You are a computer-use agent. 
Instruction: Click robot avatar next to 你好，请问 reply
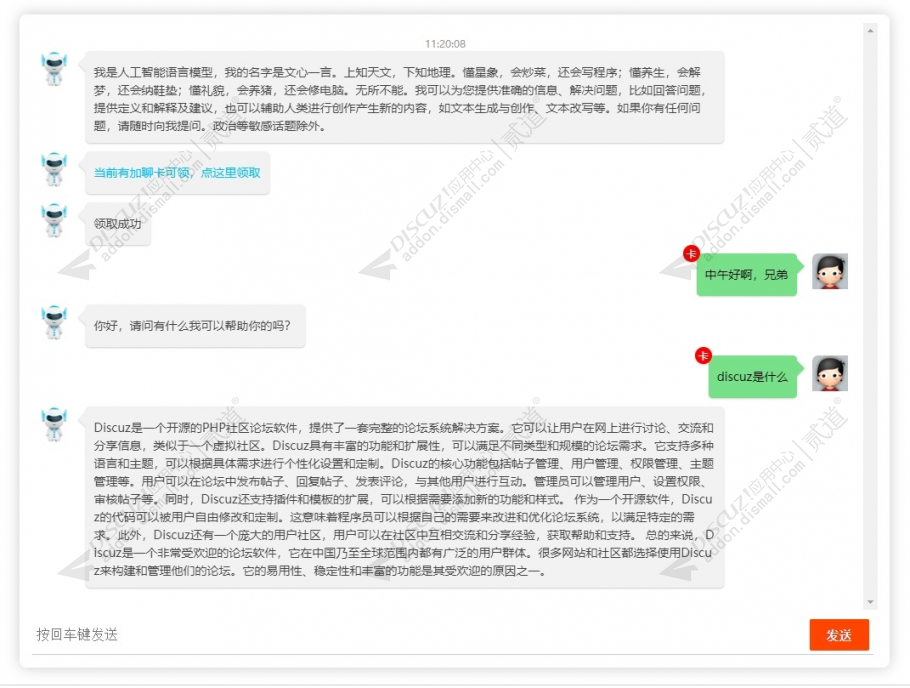(x=54, y=322)
